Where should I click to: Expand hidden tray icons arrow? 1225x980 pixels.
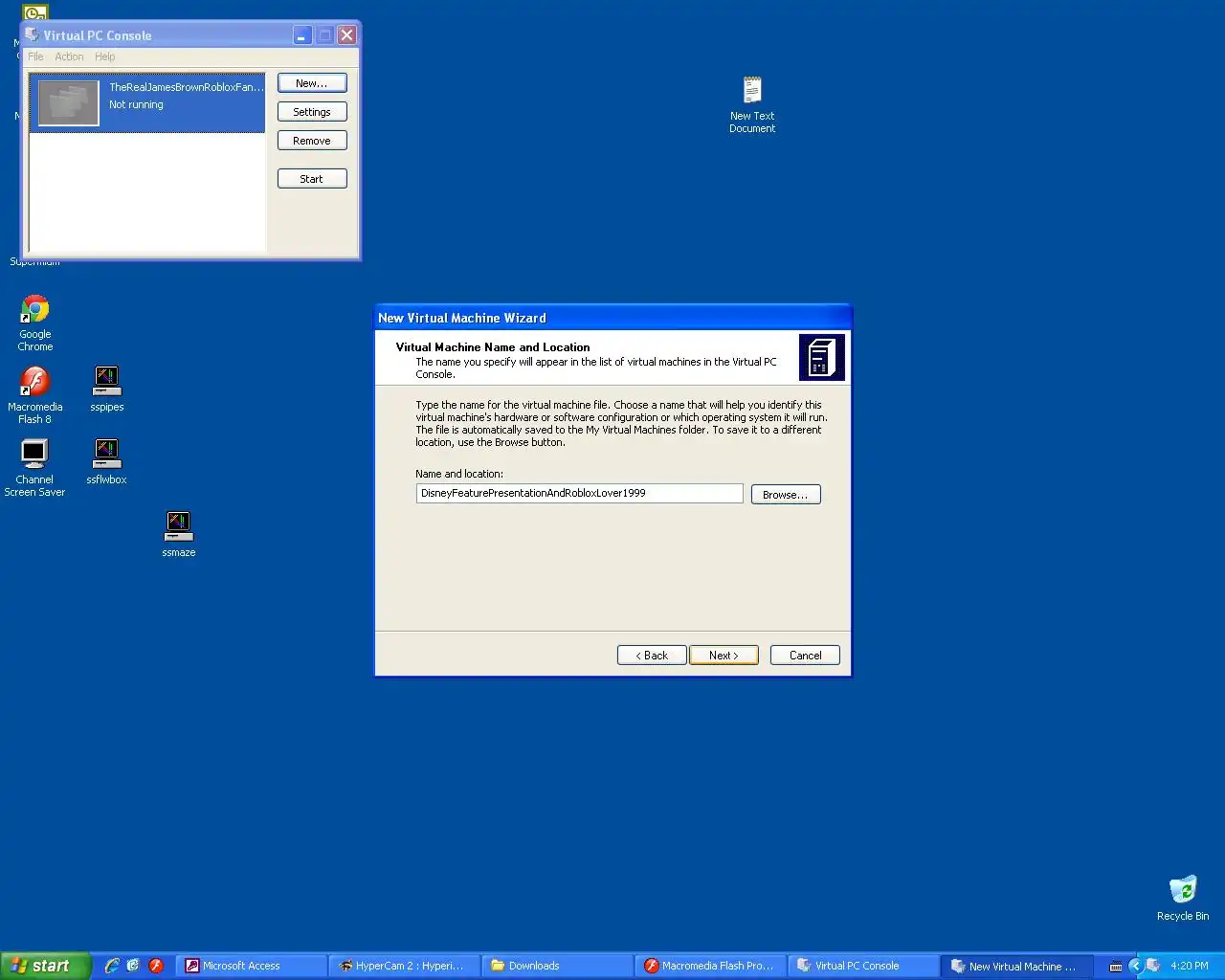pyautogui.click(x=1136, y=966)
